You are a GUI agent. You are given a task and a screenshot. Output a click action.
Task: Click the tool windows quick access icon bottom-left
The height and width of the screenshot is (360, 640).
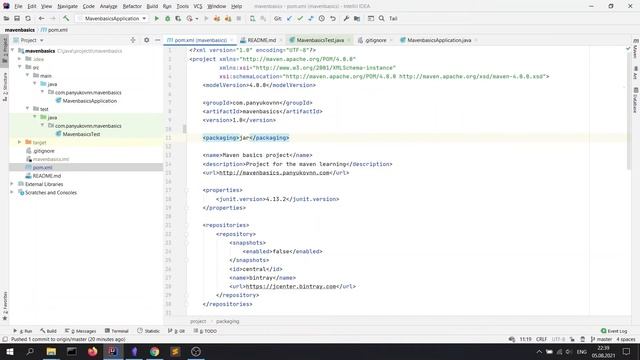[x=5, y=339]
